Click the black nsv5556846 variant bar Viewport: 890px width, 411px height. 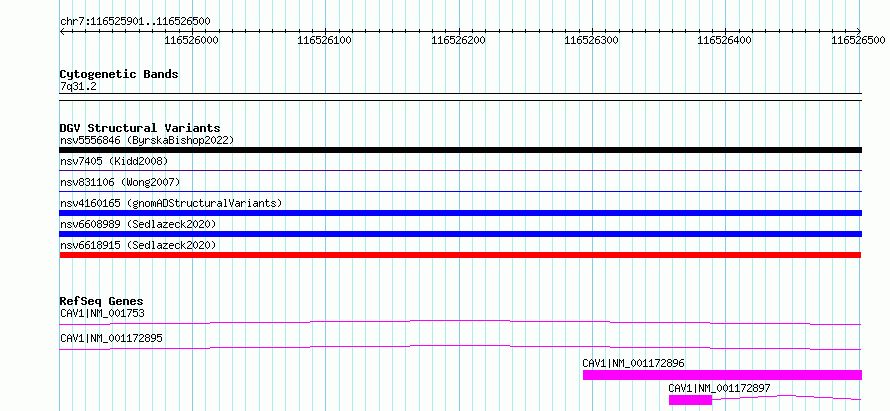460,150
